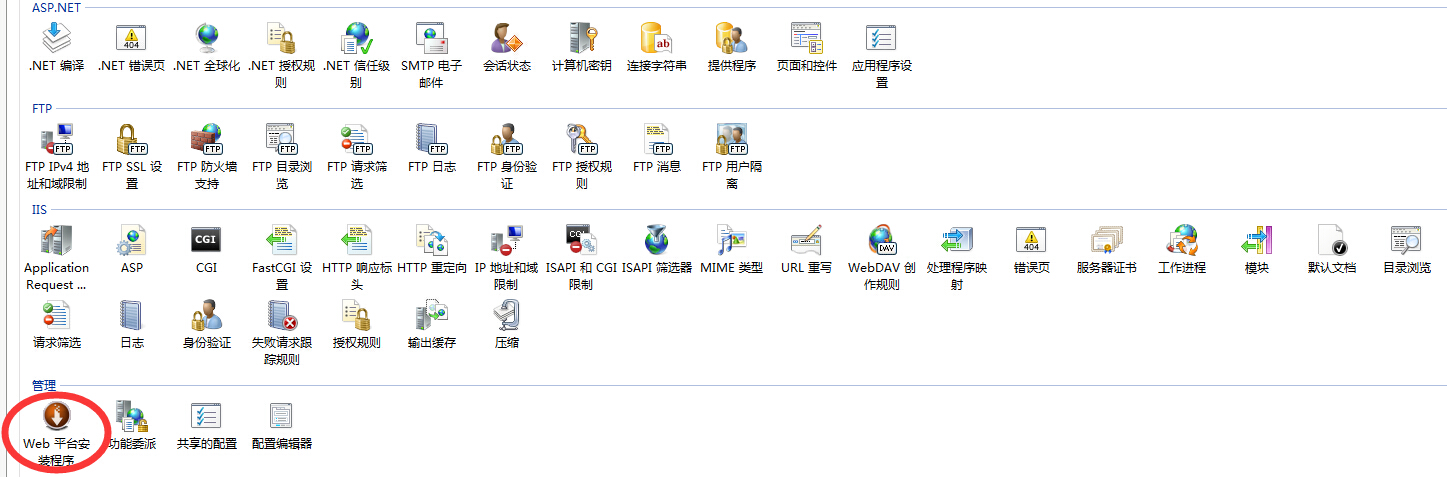Select the Application Request Routing icon
This screenshot has height=477, width=1447.
click(57, 241)
